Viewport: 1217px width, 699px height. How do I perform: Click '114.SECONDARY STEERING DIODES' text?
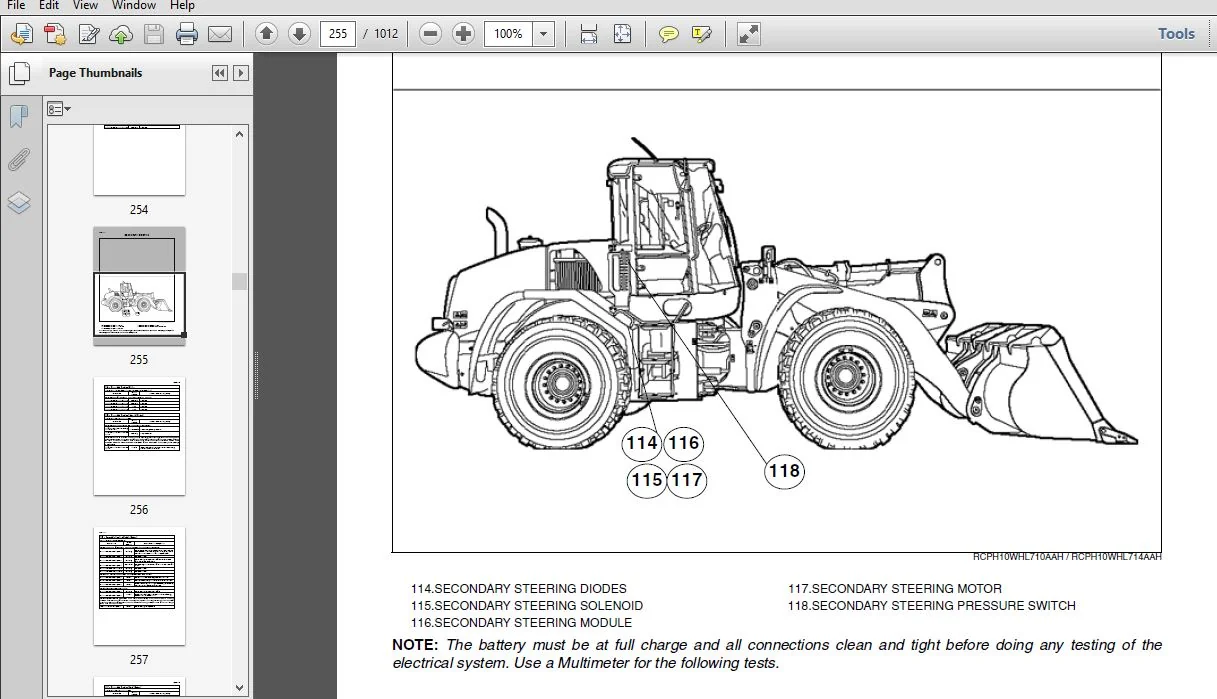coord(519,589)
